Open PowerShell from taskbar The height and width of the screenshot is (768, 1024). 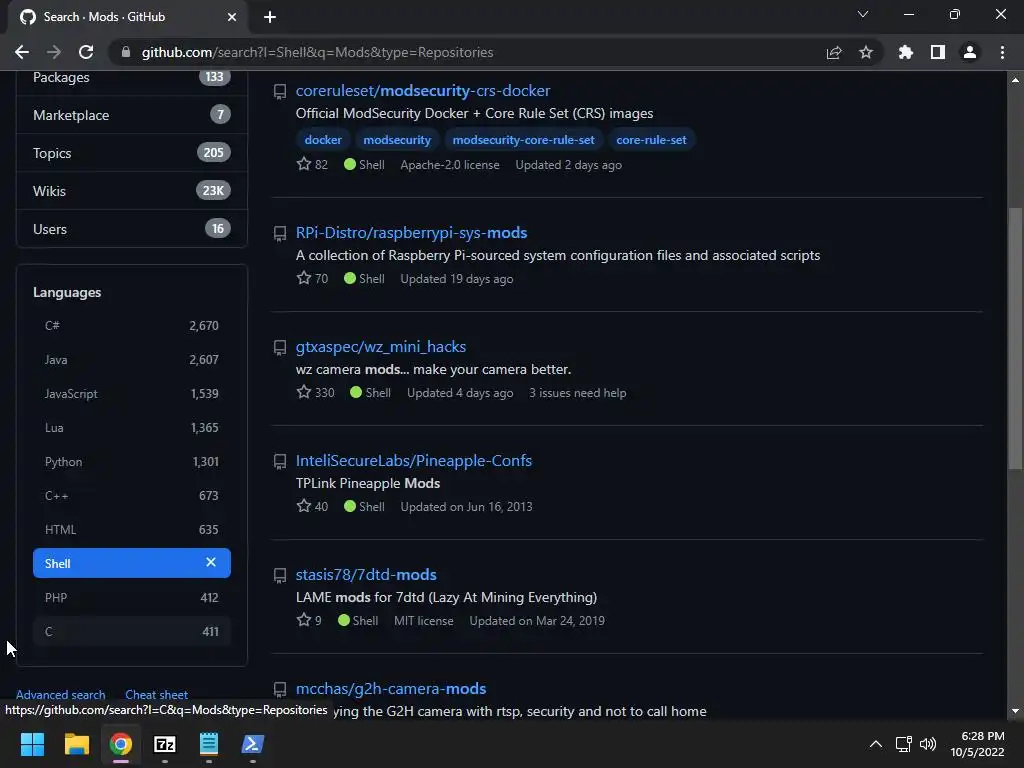pyautogui.click(x=253, y=744)
